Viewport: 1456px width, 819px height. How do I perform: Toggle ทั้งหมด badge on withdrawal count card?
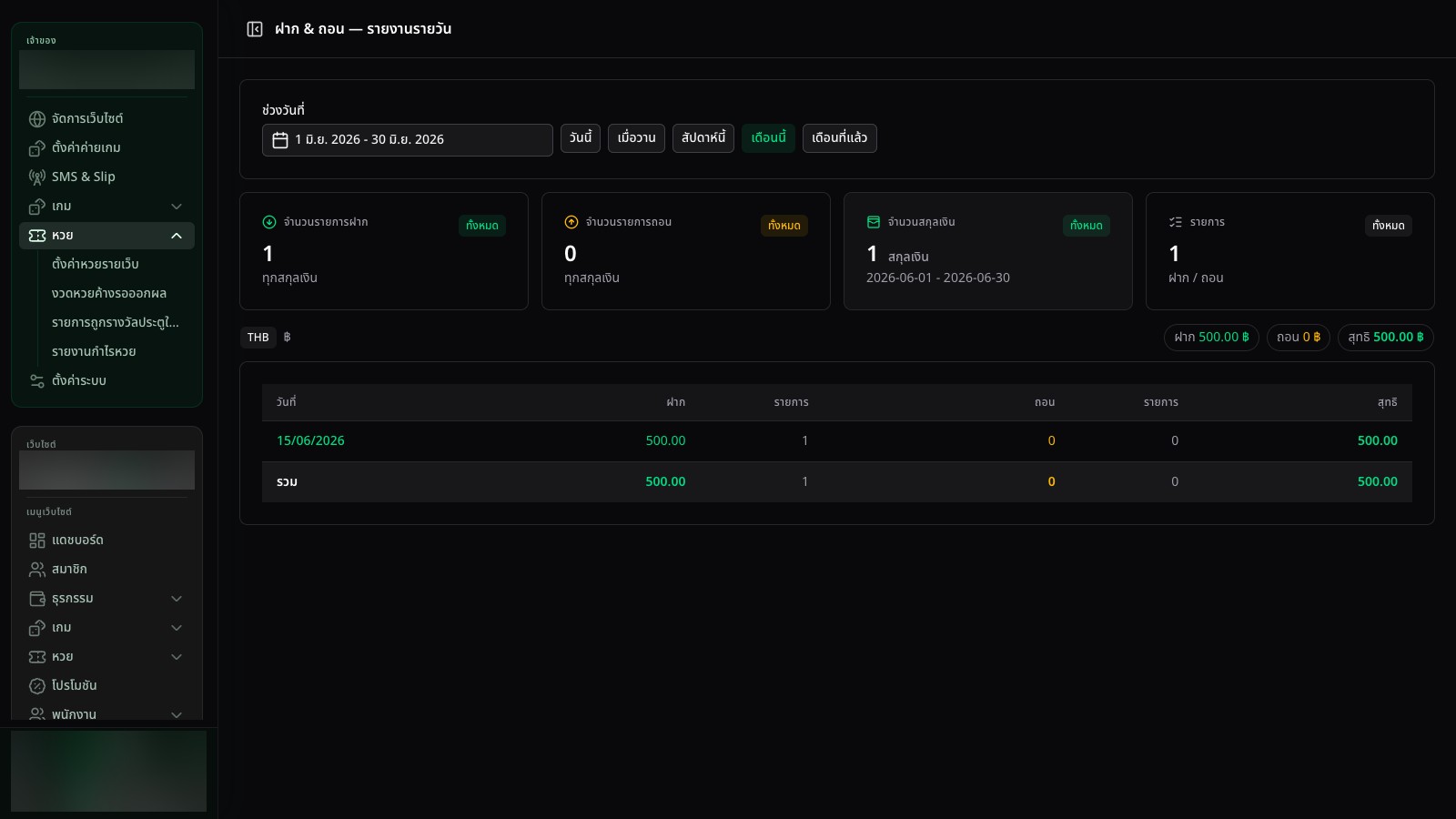pyautogui.click(x=784, y=226)
